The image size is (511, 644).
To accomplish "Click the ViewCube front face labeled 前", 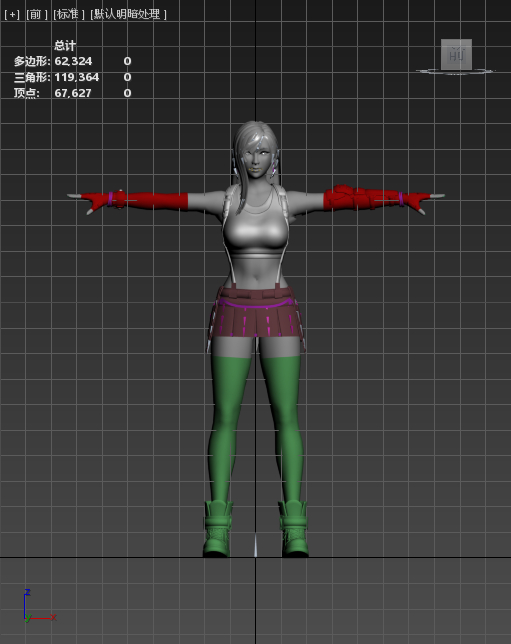I will coord(456,54).
